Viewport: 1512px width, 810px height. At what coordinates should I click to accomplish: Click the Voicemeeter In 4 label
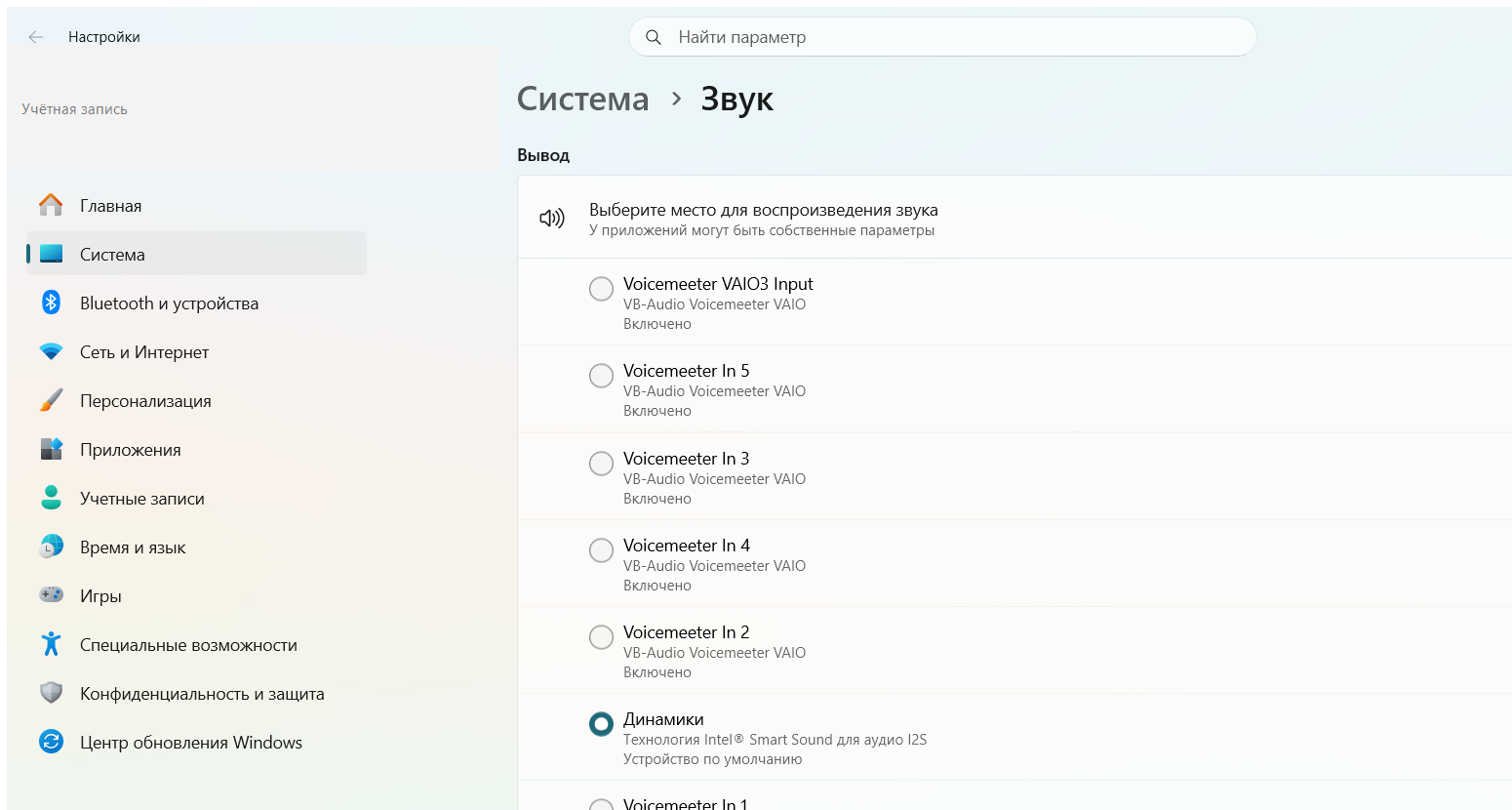687,546
